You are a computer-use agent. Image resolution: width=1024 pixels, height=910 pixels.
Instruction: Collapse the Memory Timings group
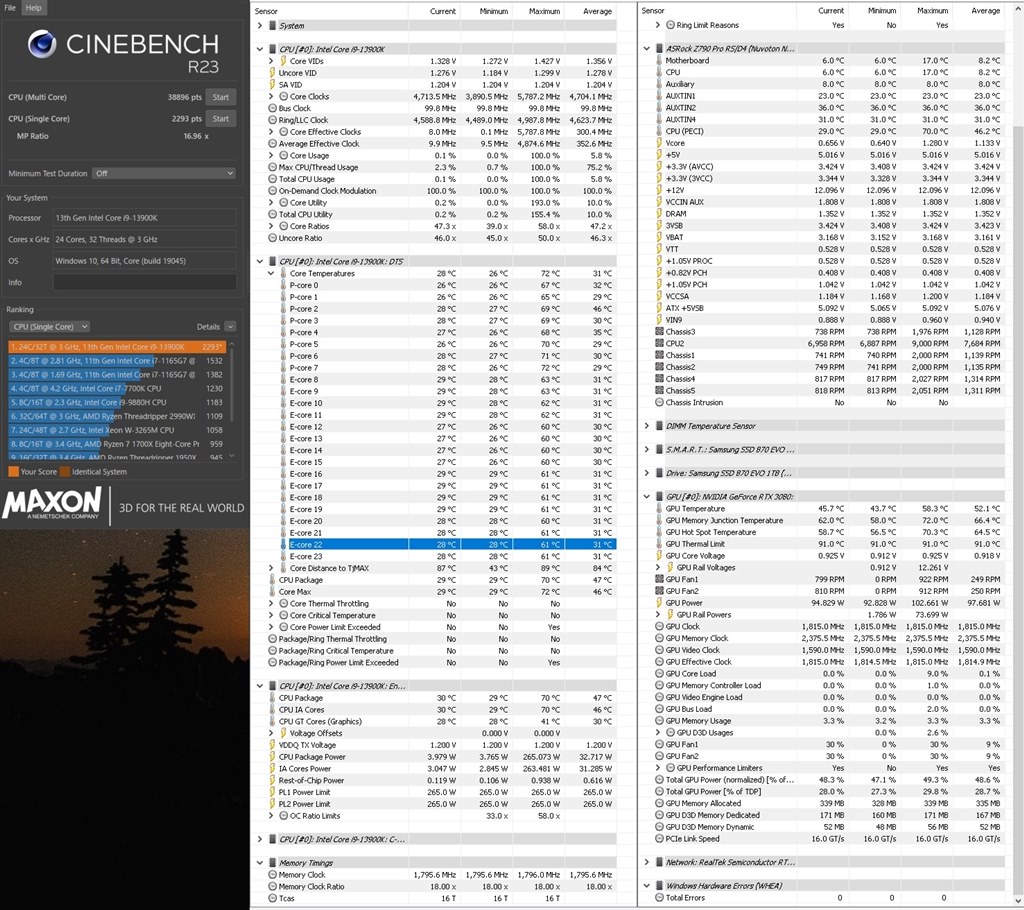(x=260, y=863)
